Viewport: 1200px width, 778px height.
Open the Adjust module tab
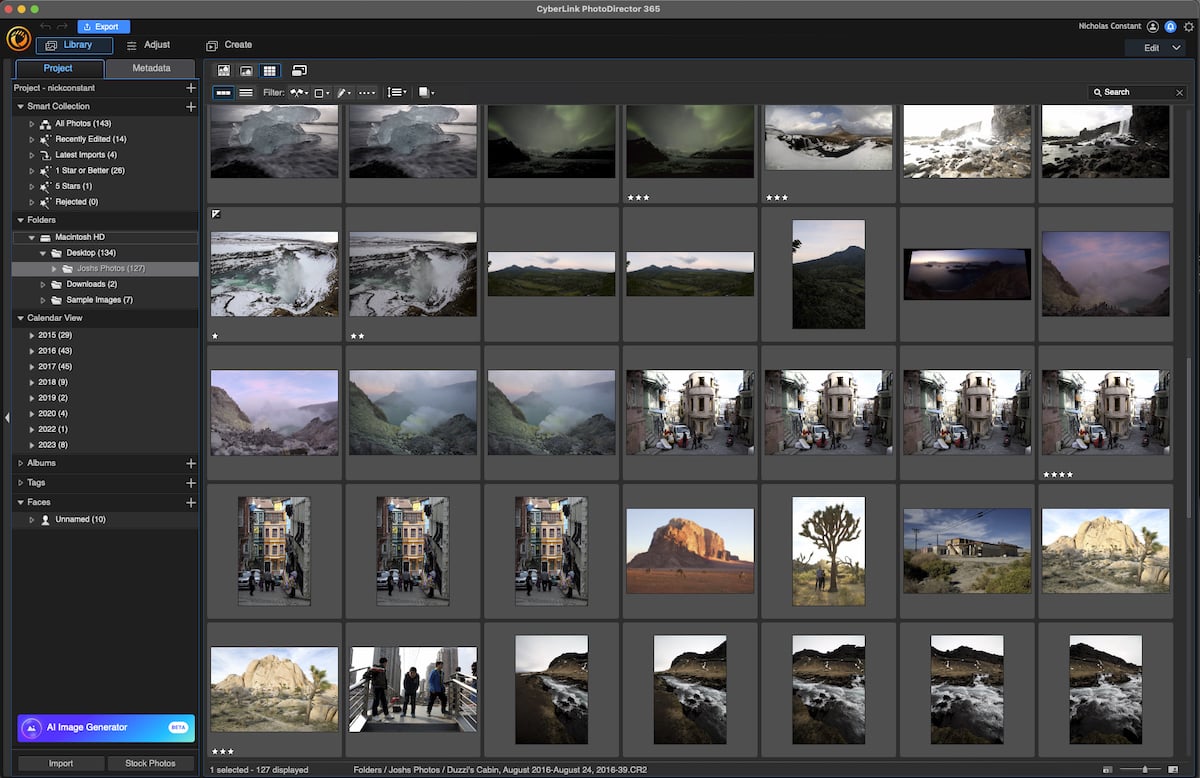pos(148,45)
